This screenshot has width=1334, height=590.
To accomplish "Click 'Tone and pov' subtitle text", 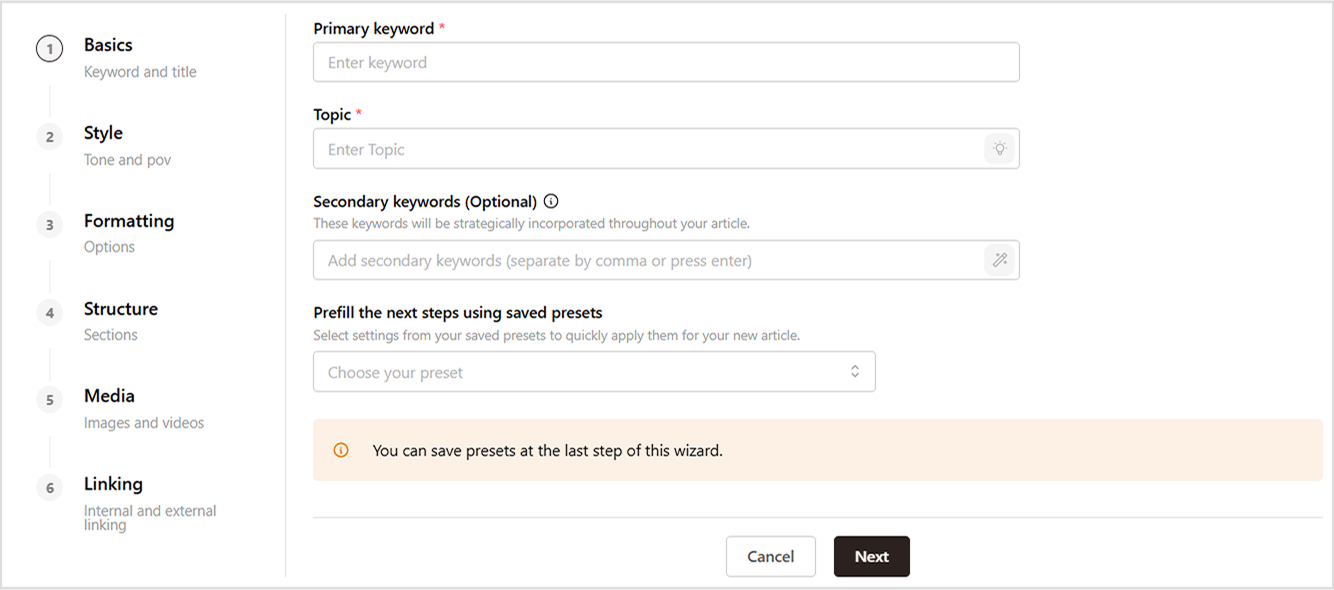I will [127, 160].
